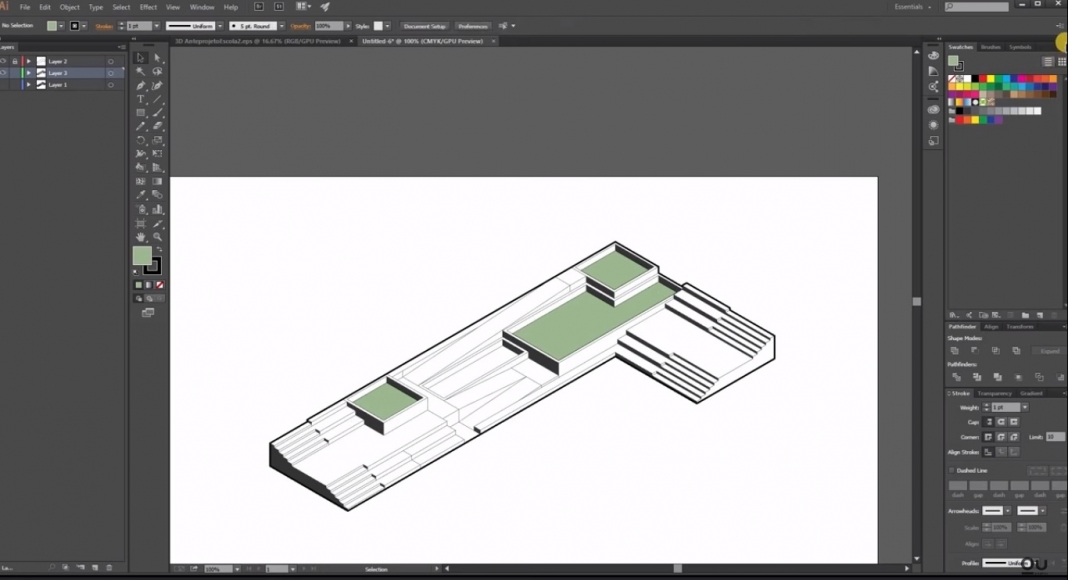Unlock Layer 2 by clicking the lock icon
1068x580 pixels.
[x=16, y=62]
